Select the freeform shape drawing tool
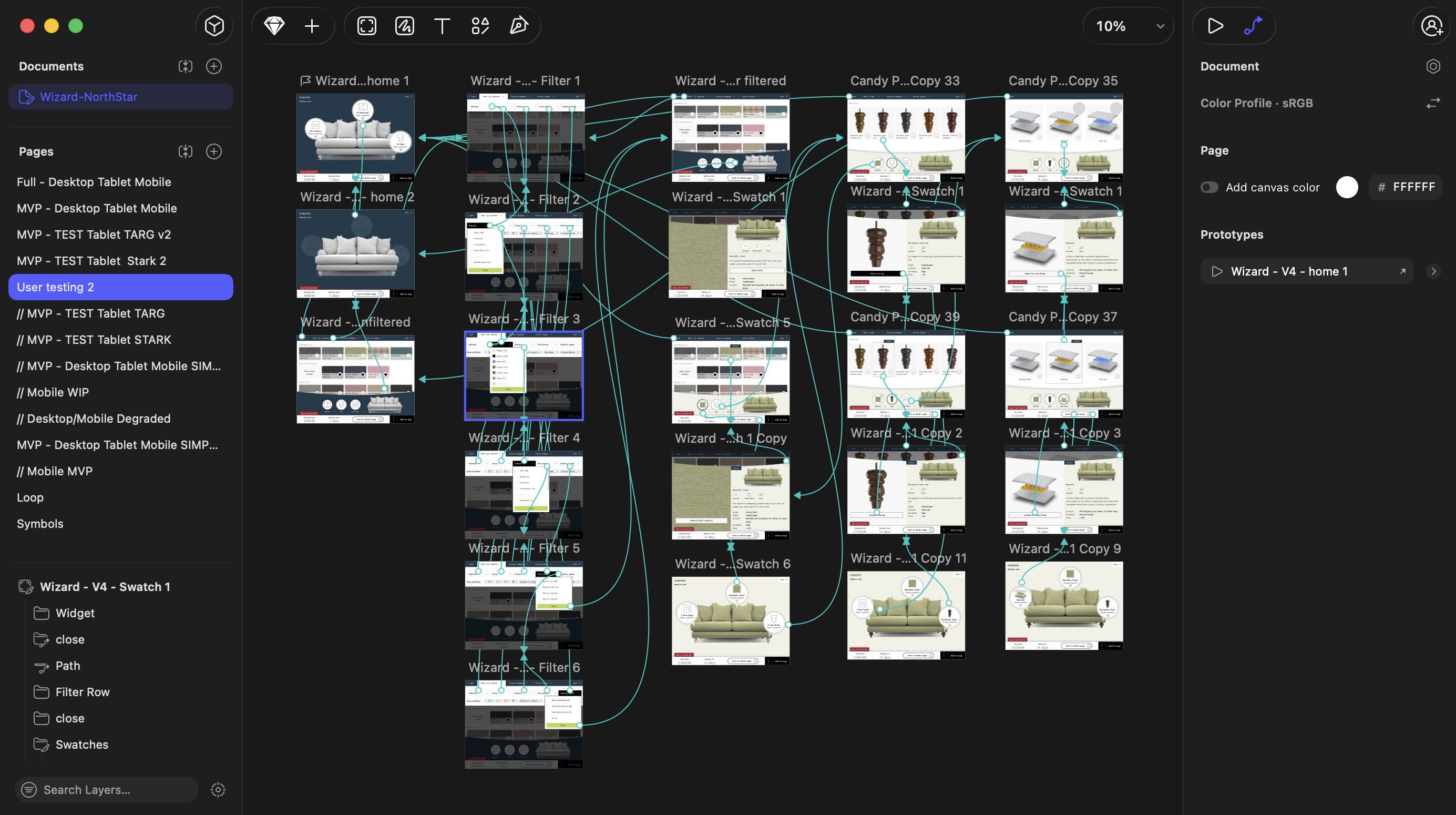Image resolution: width=1456 pixels, height=815 pixels. click(x=405, y=26)
